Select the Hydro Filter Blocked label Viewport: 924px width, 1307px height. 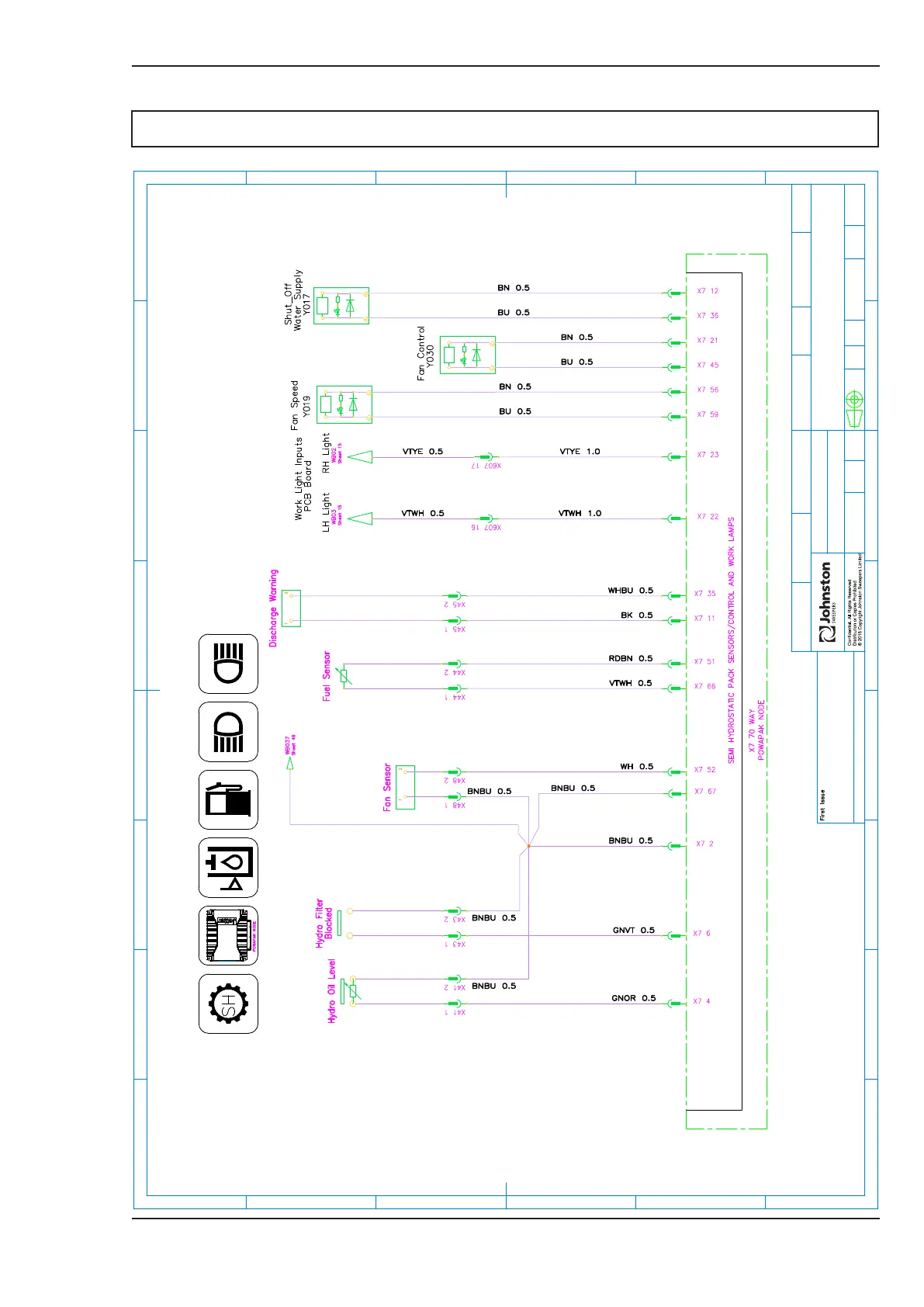324,924
